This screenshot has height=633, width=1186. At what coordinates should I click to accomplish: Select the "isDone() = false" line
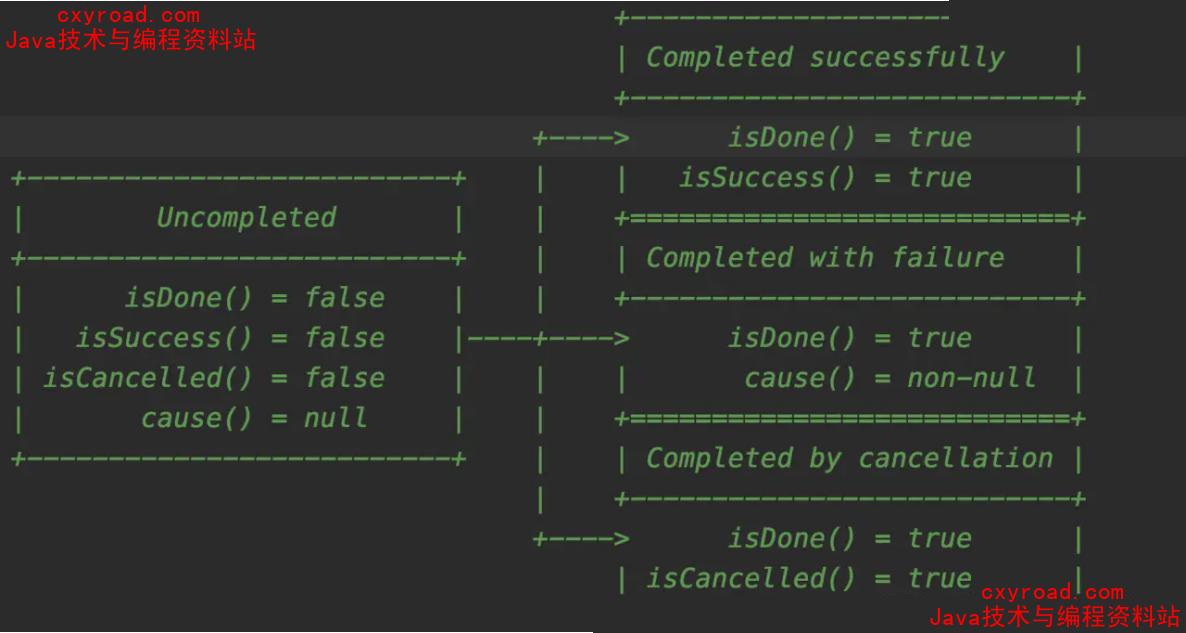coord(254,298)
